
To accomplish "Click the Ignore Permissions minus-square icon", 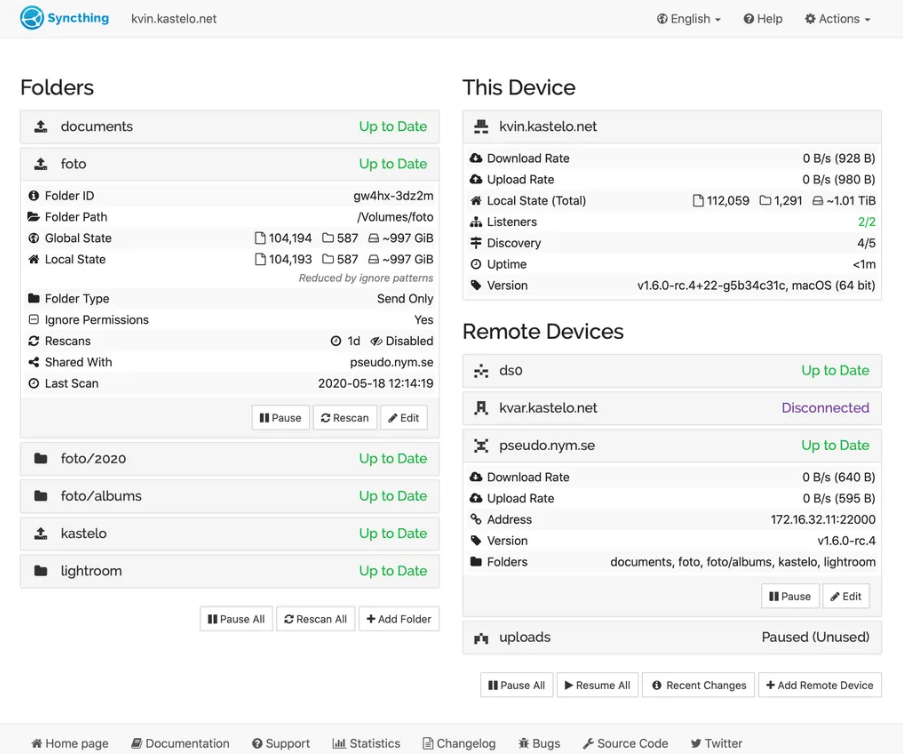I will (x=33, y=320).
